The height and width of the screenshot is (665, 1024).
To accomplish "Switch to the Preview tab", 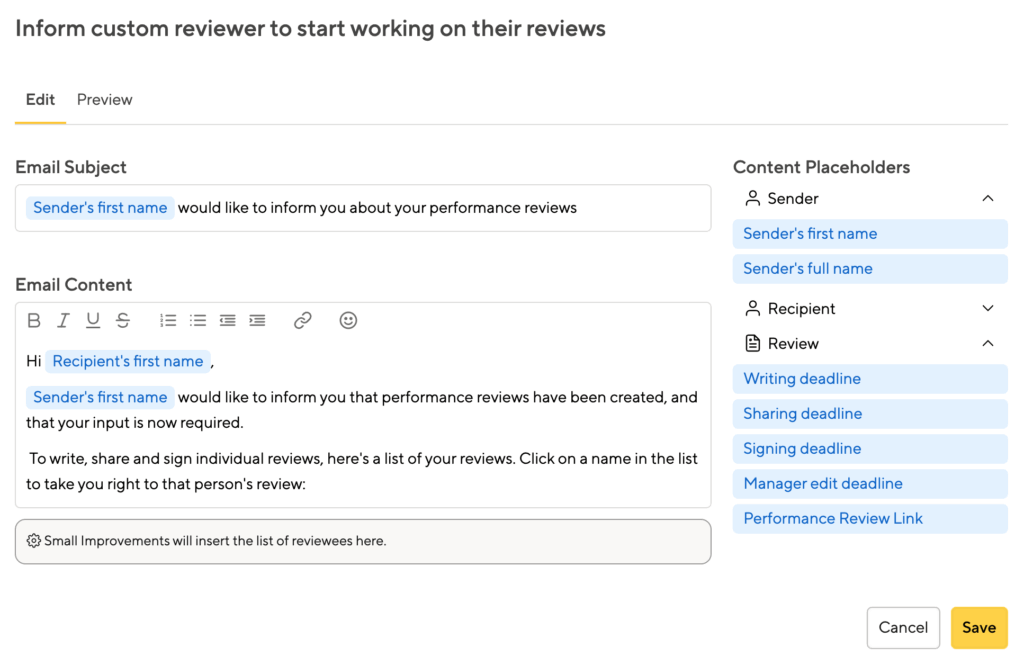I will pyautogui.click(x=105, y=100).
